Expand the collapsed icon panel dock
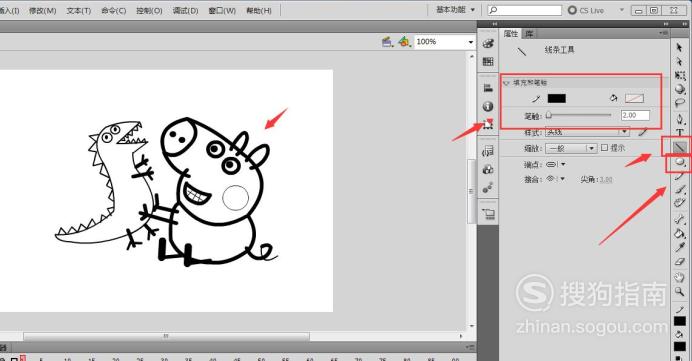 [495, 24]
